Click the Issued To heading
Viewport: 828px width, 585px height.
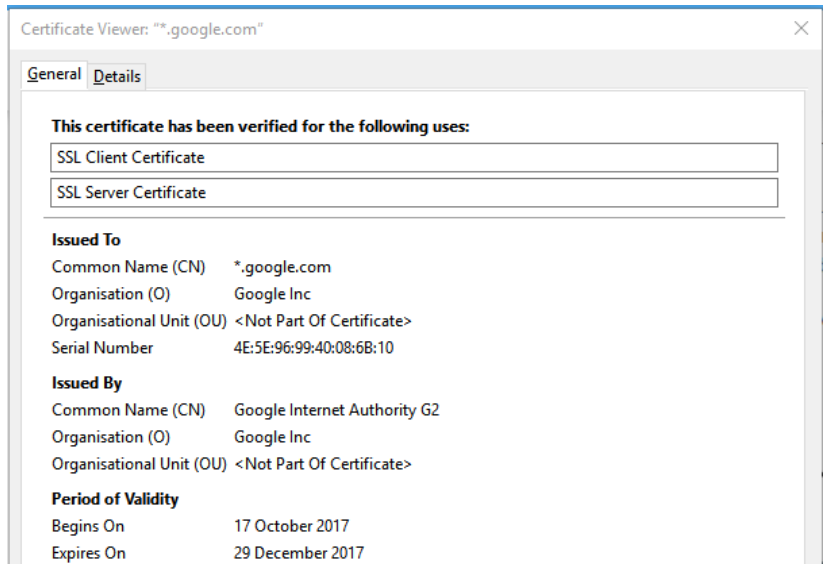[x=86, y=240]
